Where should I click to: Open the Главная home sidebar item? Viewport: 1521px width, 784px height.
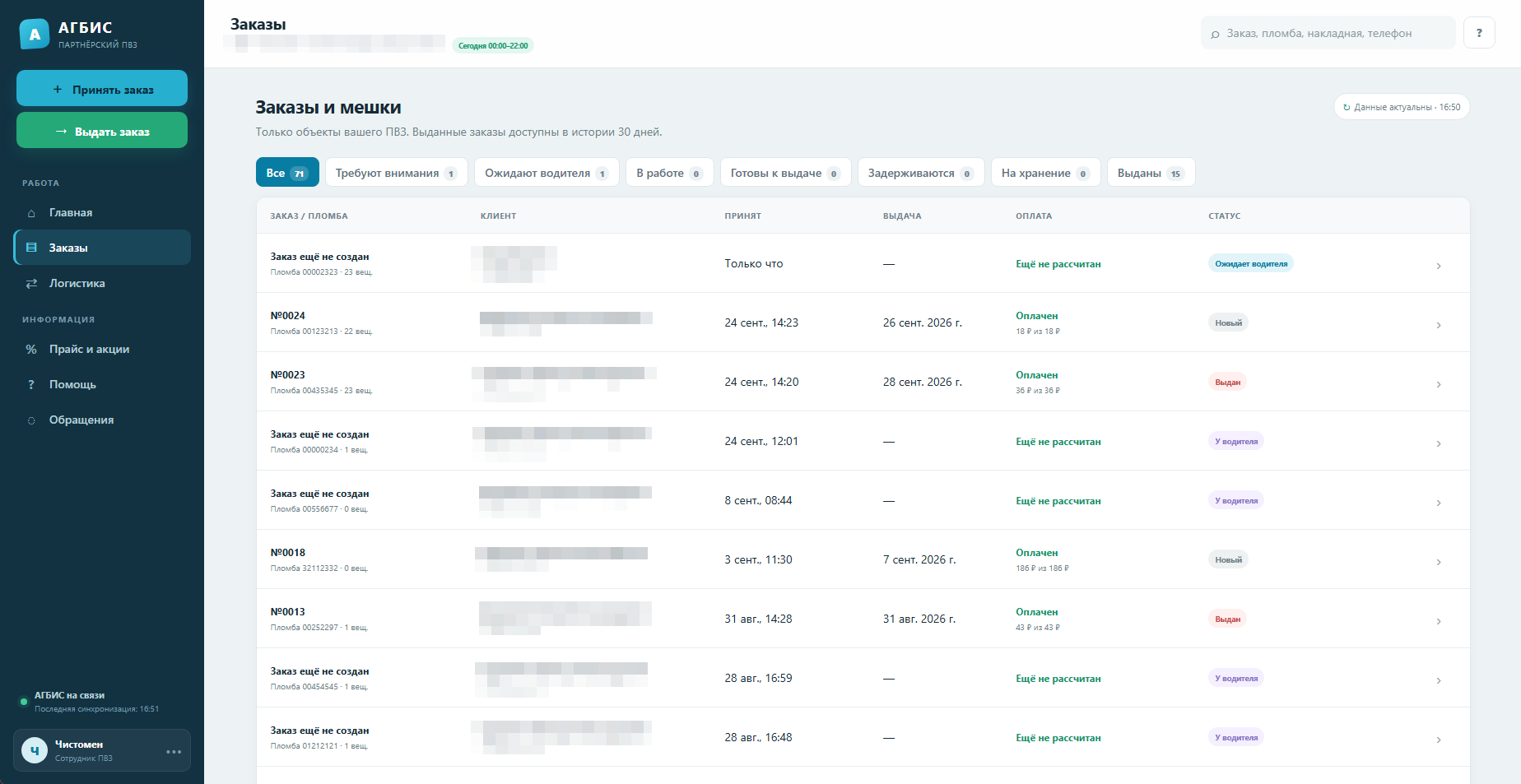point(102,212)
